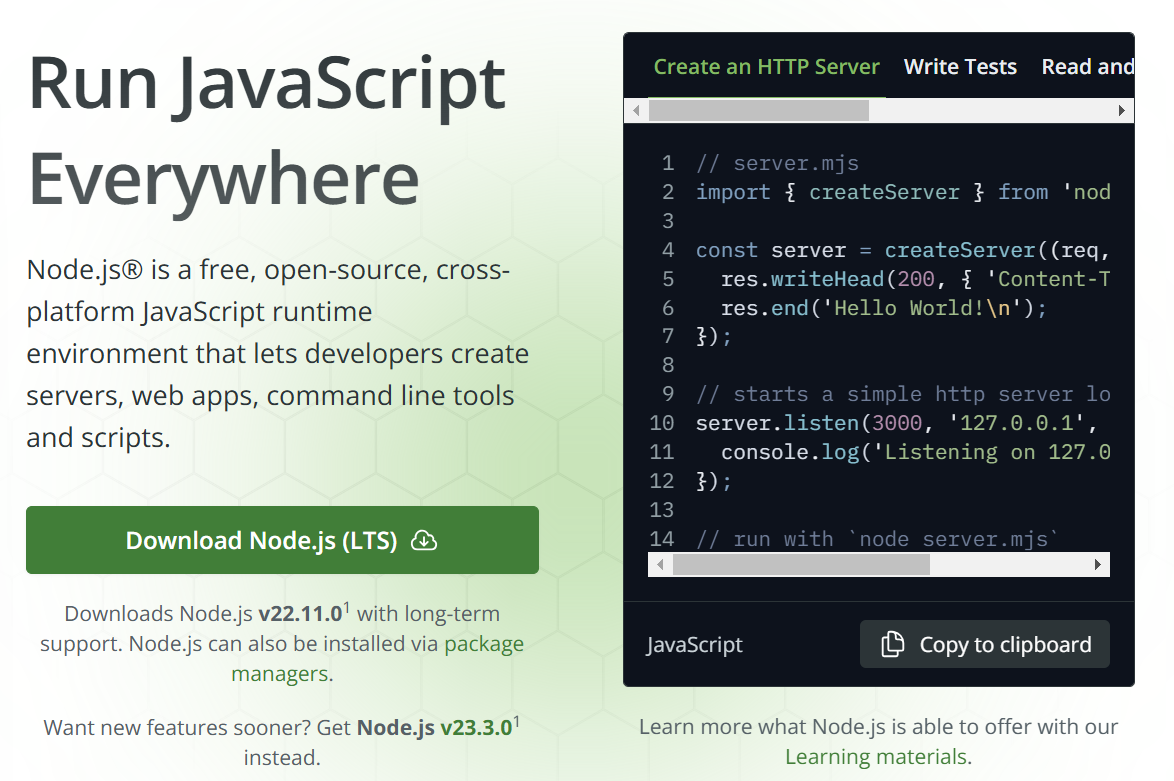1174x781 pixels.
Task: Select the Create an HTTP Server tab
Action: click(x=767, y=67)
